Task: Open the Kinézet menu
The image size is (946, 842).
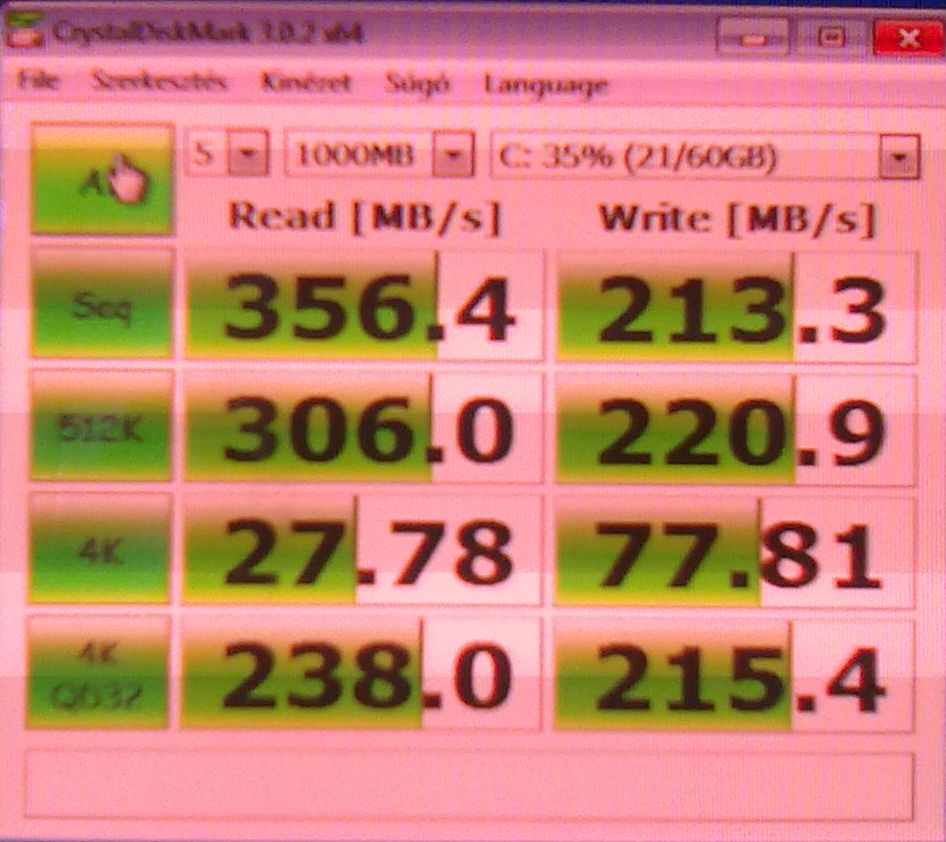Action: click(306, 82)
